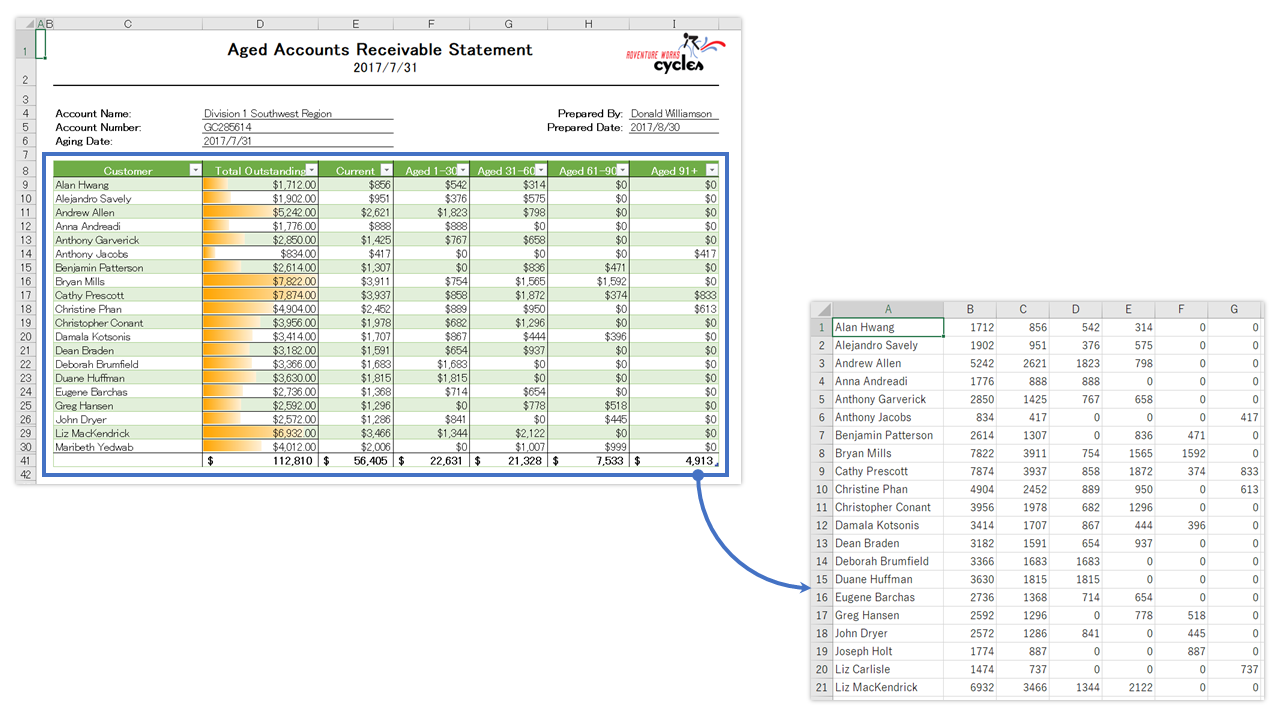Open the Aged 91+ filter dropdown
This screenshot has width=1280, height=720.
(712, 171)
